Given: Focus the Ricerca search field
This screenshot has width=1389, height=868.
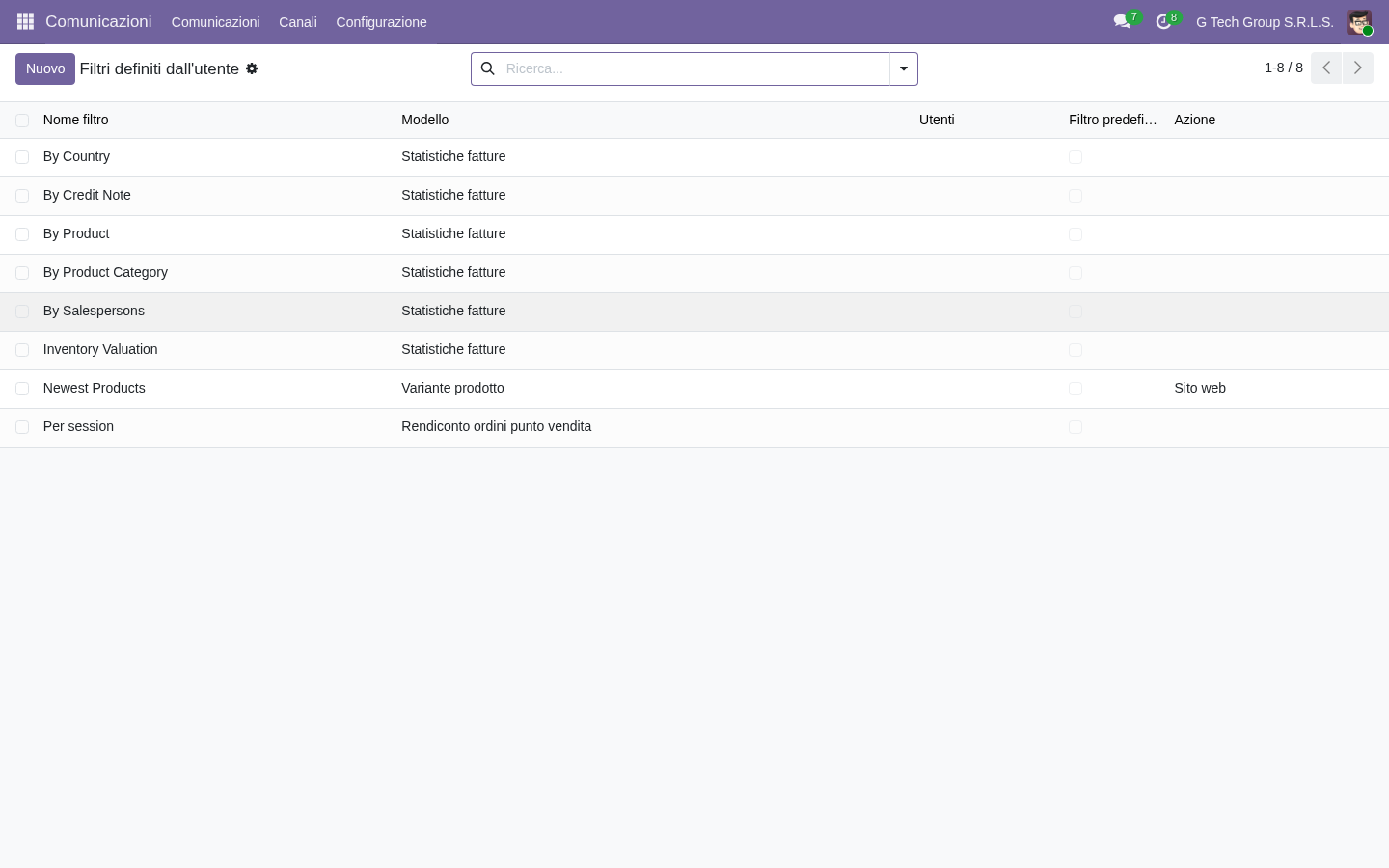Looking at the screenshot, I should click(694, 68).
